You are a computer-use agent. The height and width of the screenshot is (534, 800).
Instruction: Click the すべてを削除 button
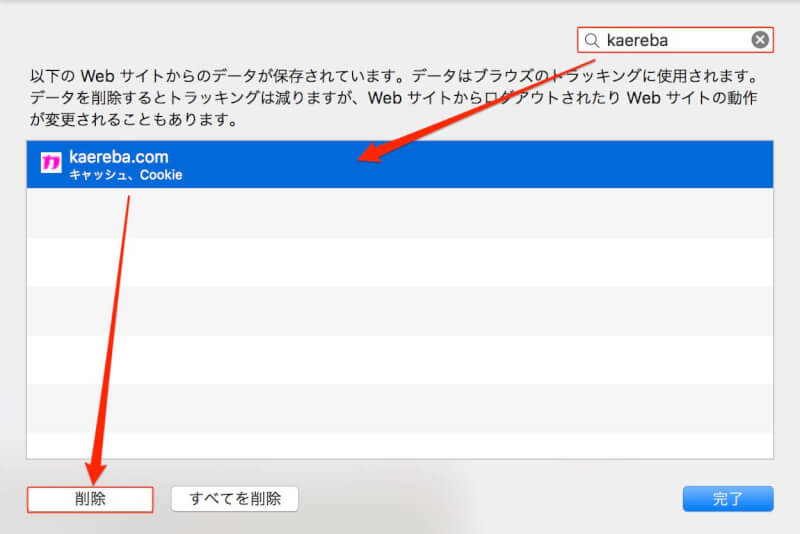tap(235, 499)
